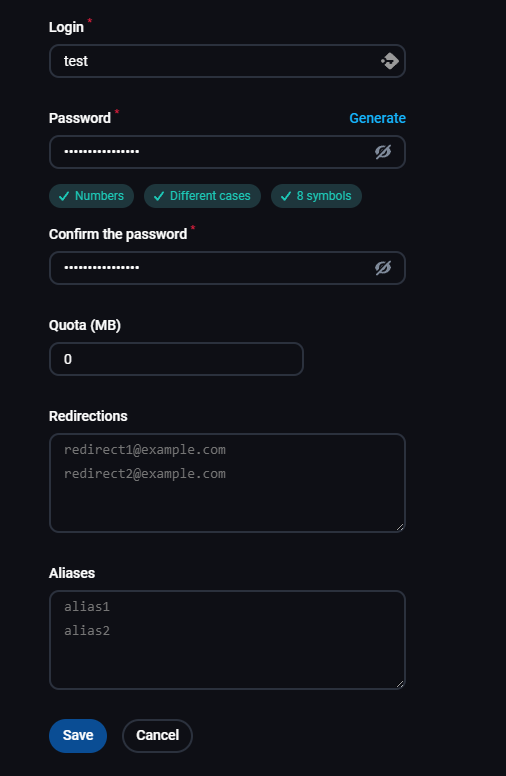The height and width of the screenshot is (776, 506).
Task: Click the checkmark icon beside Numbers
Action: 64,196
